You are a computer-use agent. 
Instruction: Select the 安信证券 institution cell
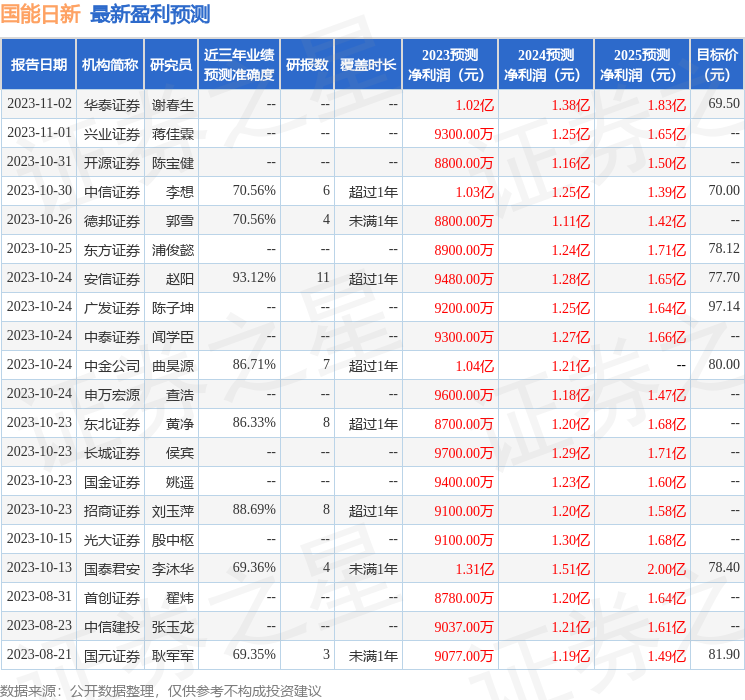click(112, 279)
